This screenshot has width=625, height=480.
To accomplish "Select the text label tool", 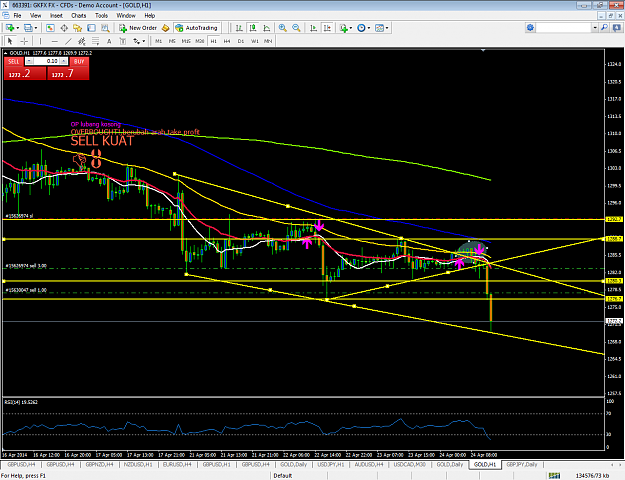I will coord(109,41).
